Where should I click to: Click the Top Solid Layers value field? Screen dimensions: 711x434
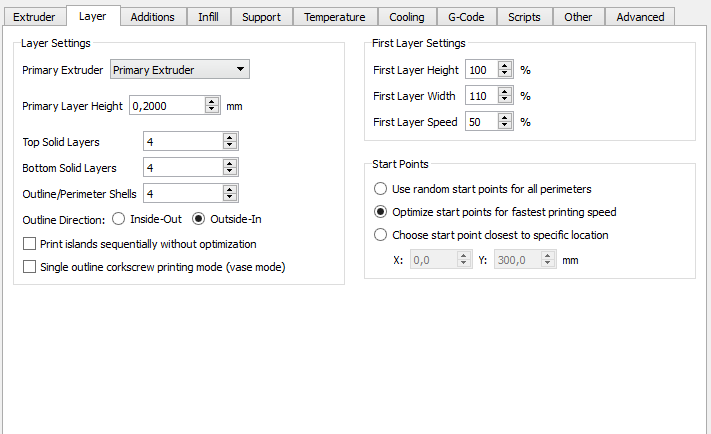coord(183,141)
